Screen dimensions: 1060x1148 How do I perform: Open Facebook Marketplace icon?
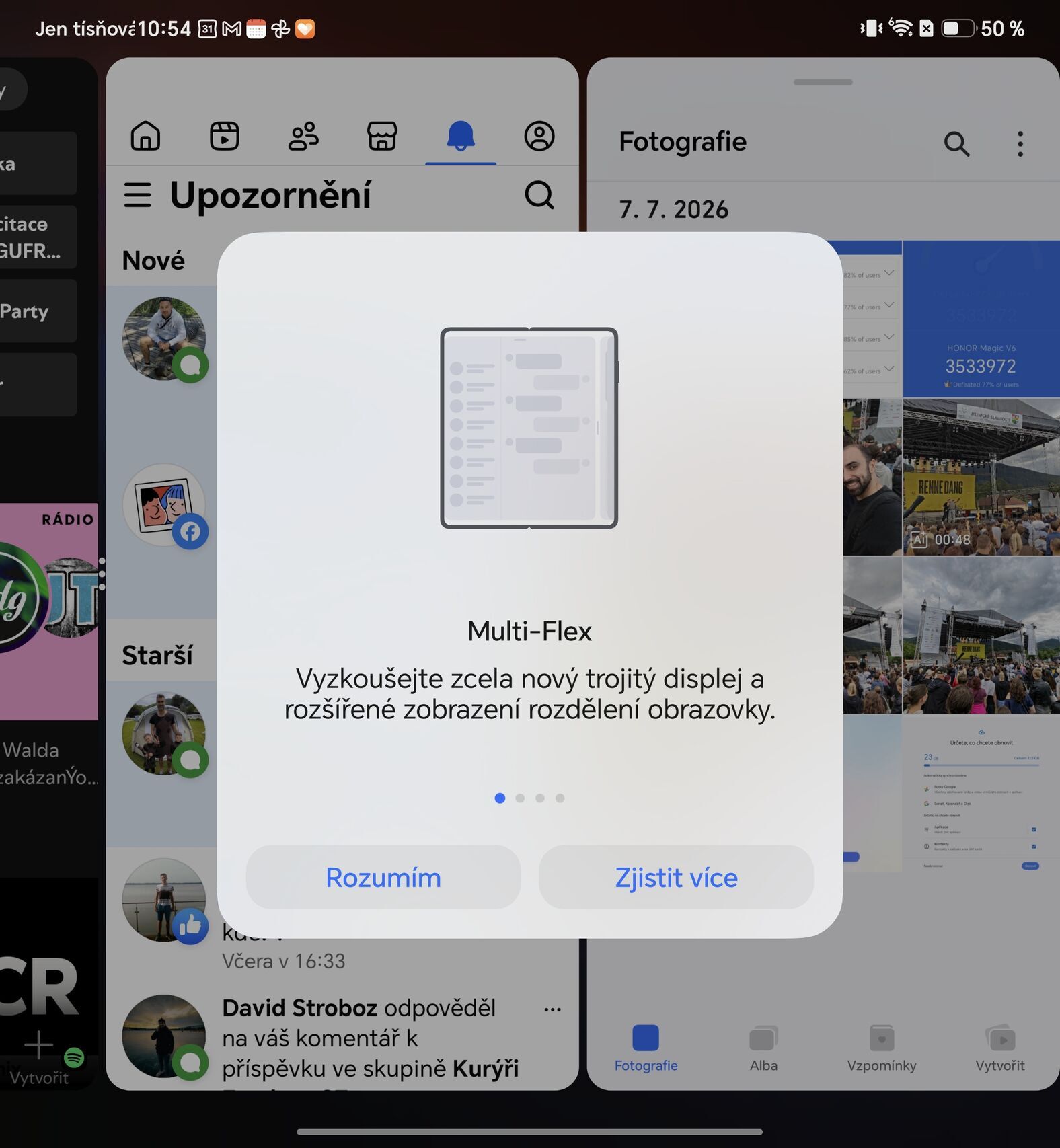pos(382,136)
